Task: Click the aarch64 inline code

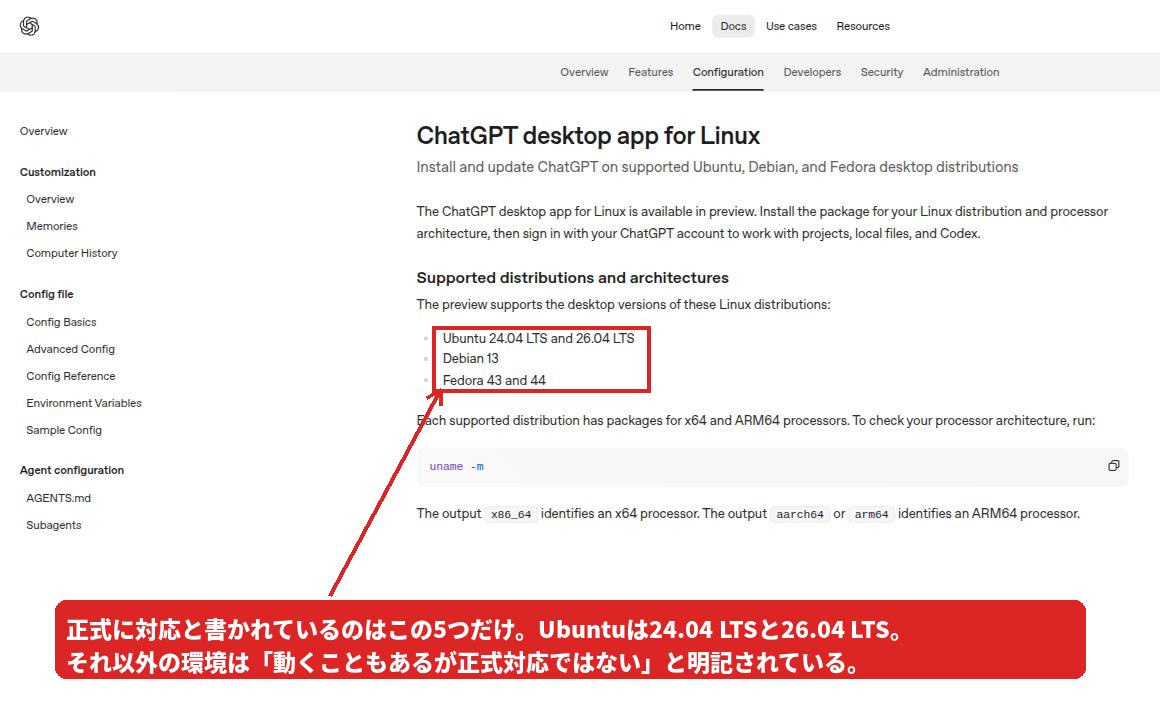Action: click(800, 514)
